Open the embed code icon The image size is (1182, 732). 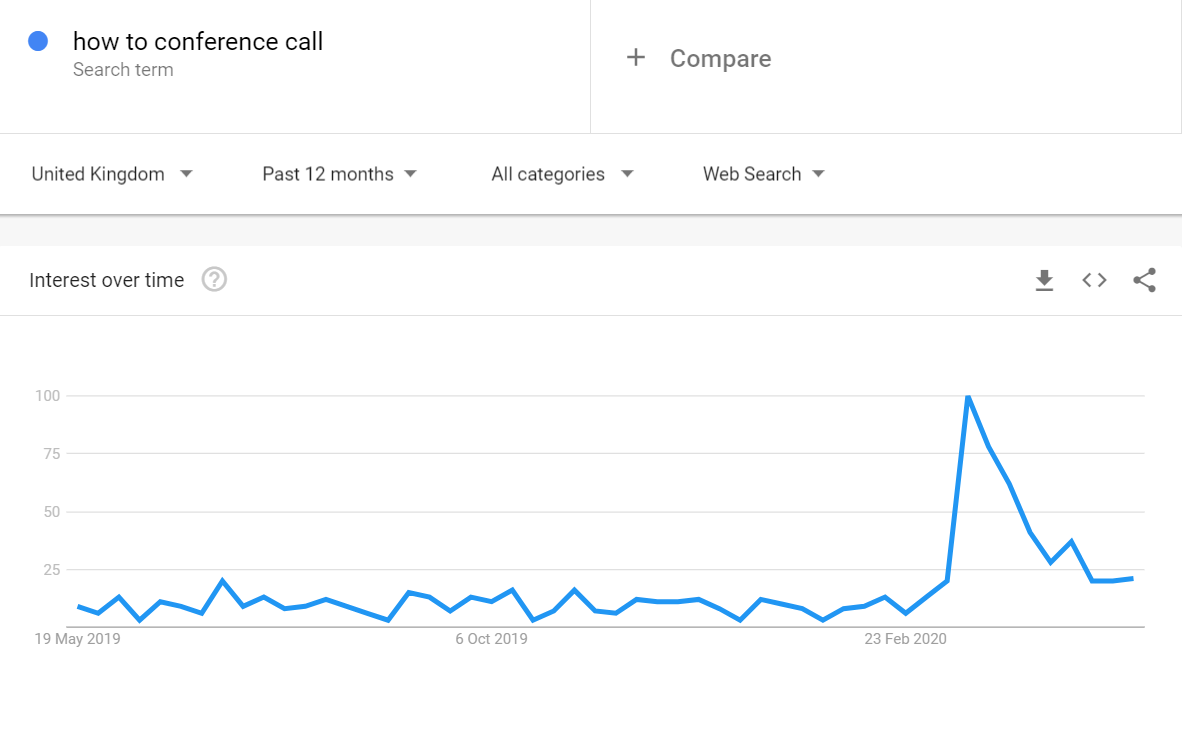pyautogui.click(x=1094, y=280)
